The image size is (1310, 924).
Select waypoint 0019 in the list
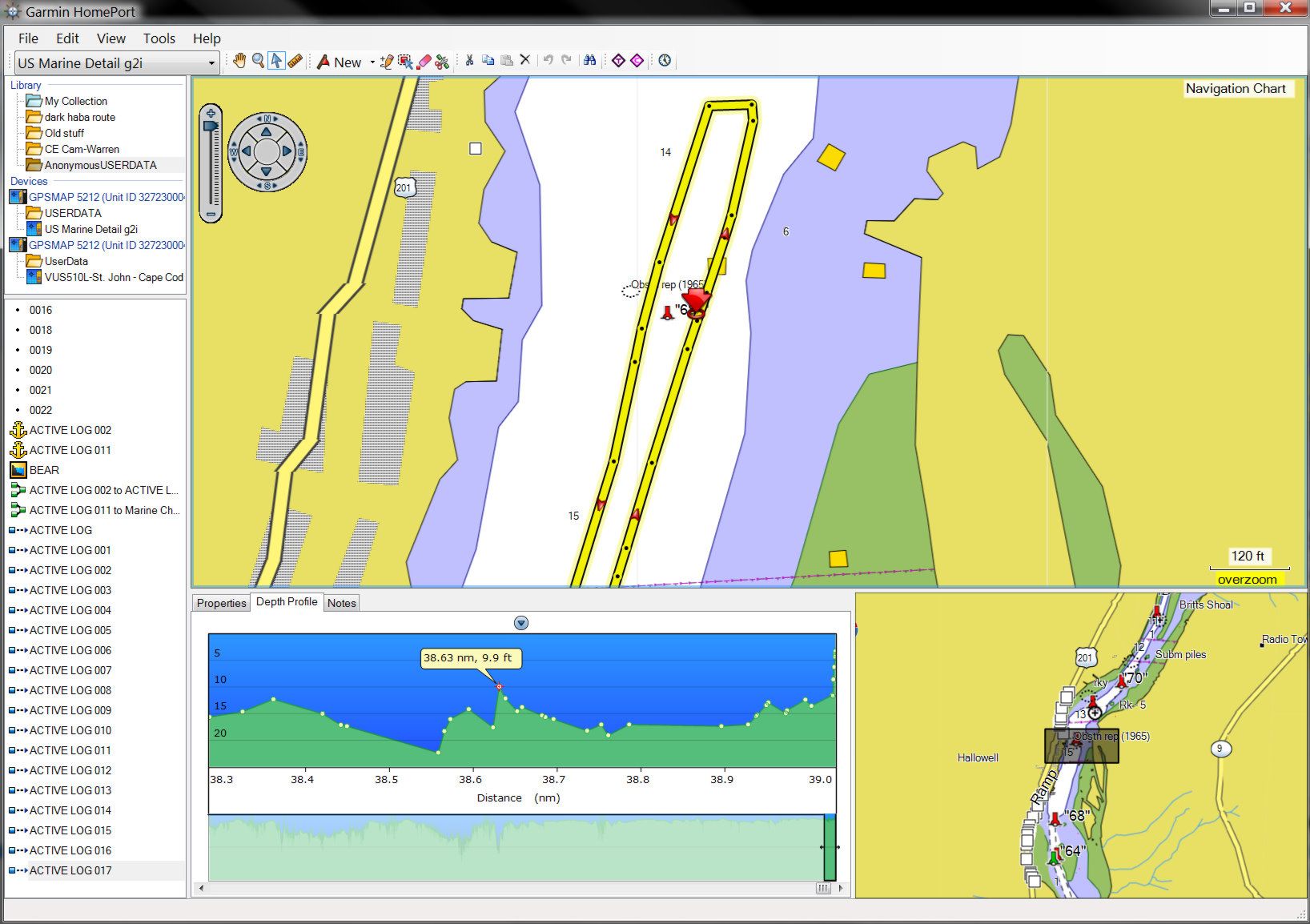(40, 350)
